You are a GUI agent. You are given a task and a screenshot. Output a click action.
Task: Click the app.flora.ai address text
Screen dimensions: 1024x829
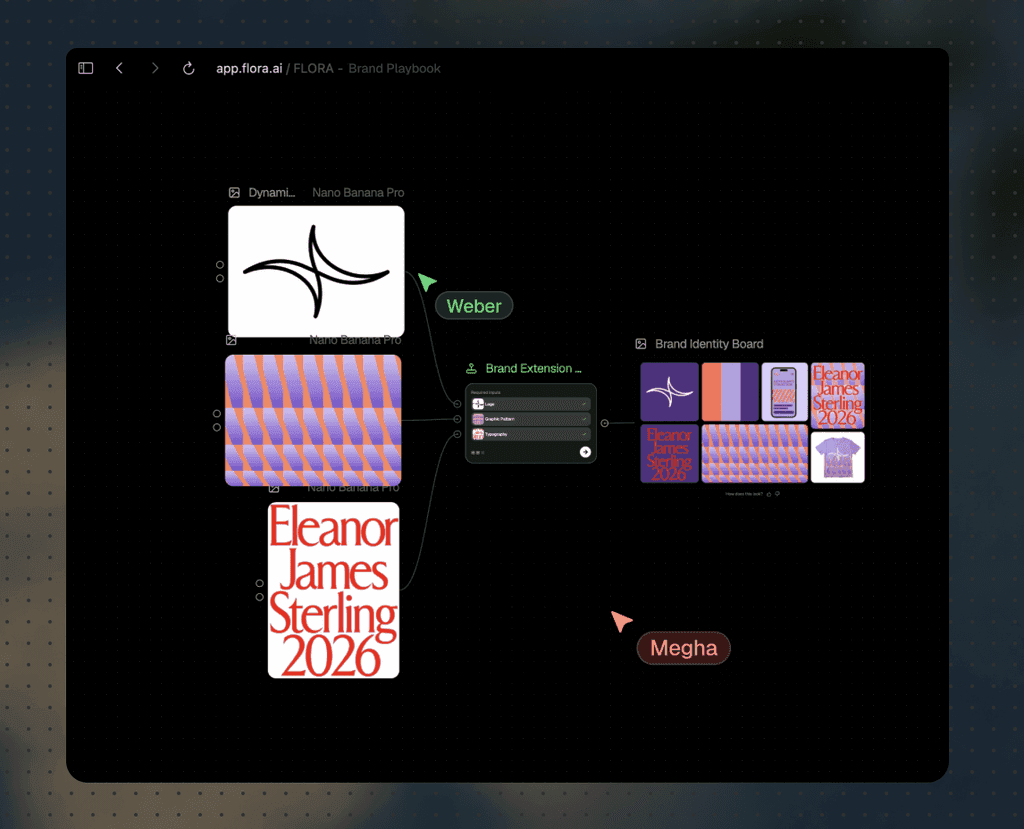pos(249,69)
